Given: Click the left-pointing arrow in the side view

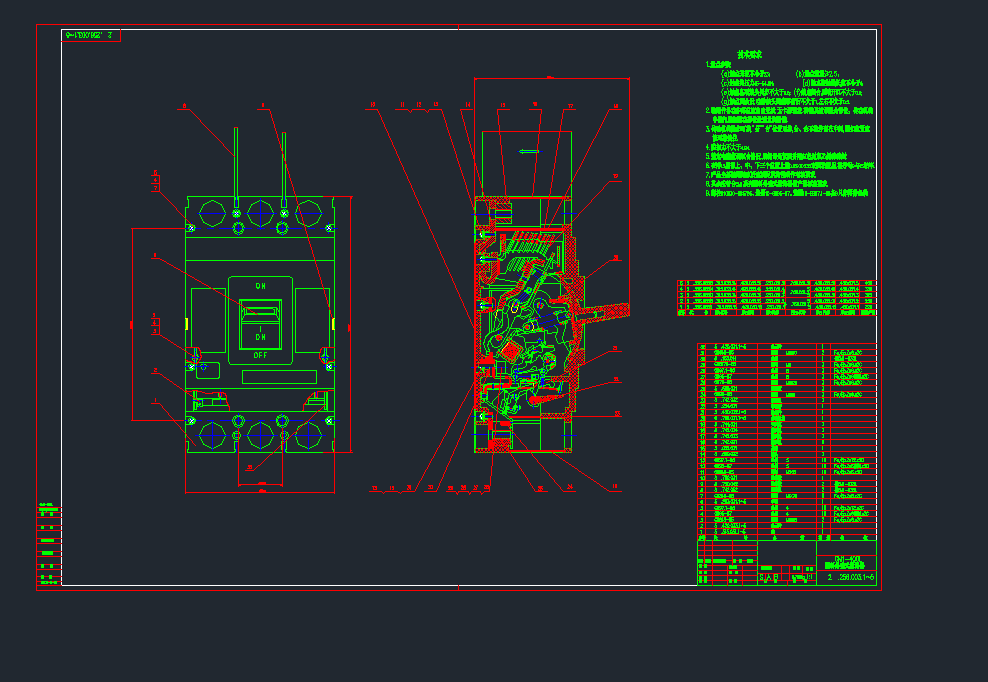Looking at the screenshot, I should point(529,151).
